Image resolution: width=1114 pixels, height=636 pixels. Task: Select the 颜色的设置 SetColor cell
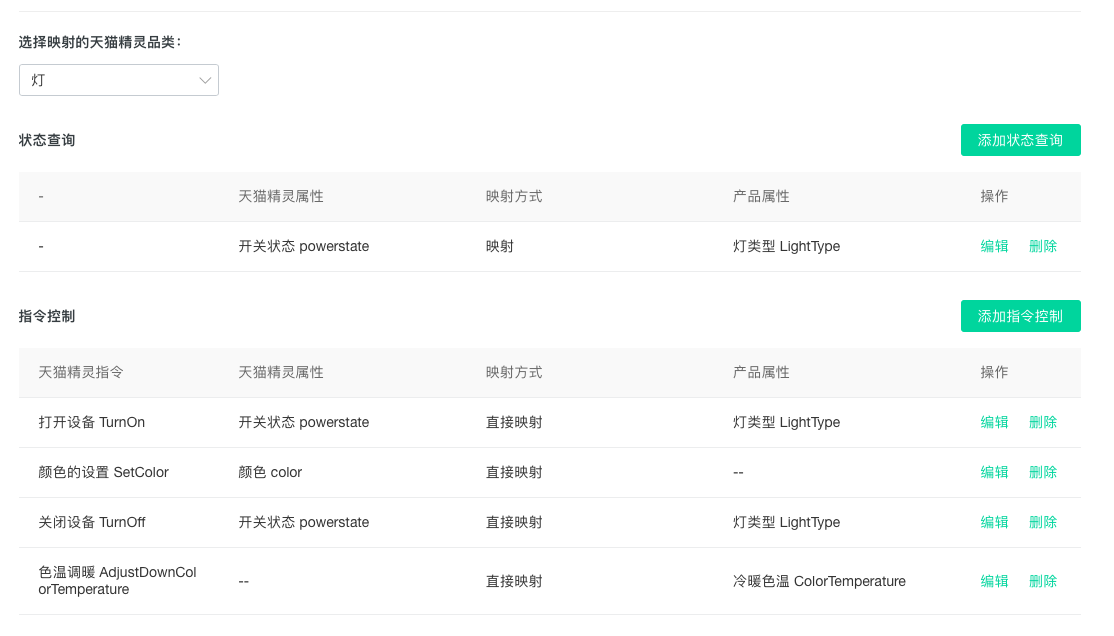[104, 473]
